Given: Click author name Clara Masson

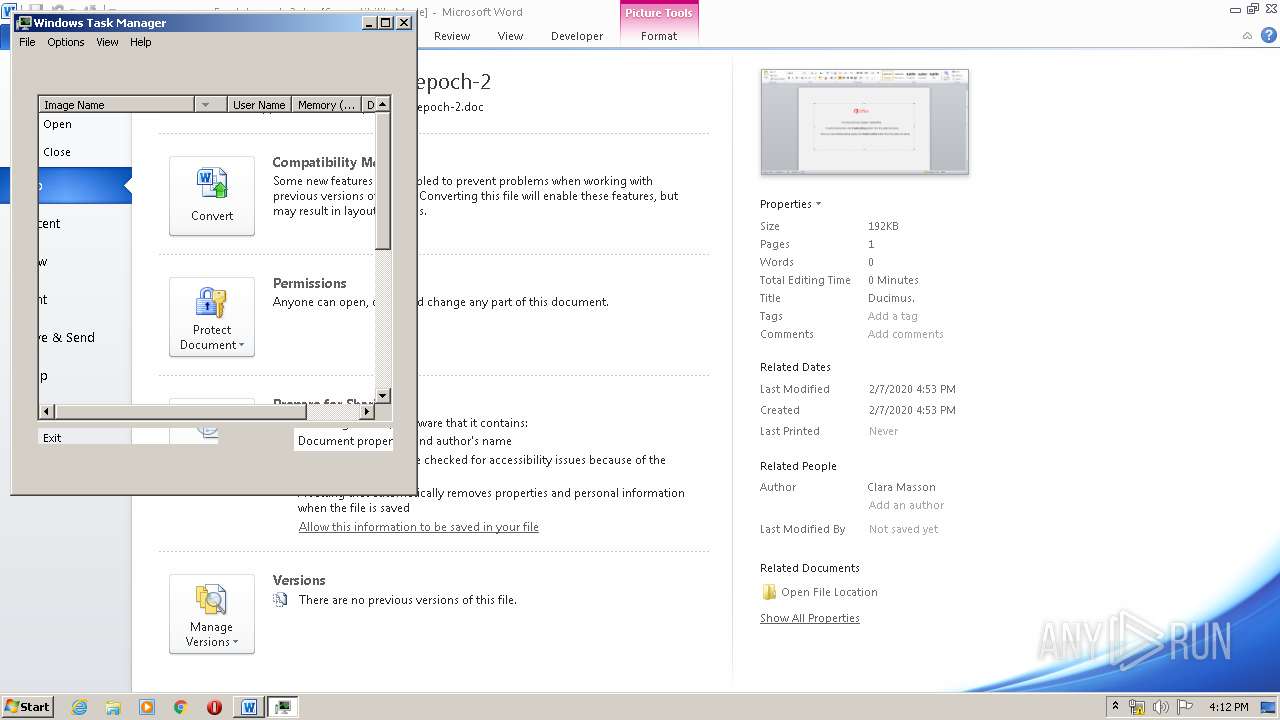Looking at the screenshot, I should pos(901,487).
